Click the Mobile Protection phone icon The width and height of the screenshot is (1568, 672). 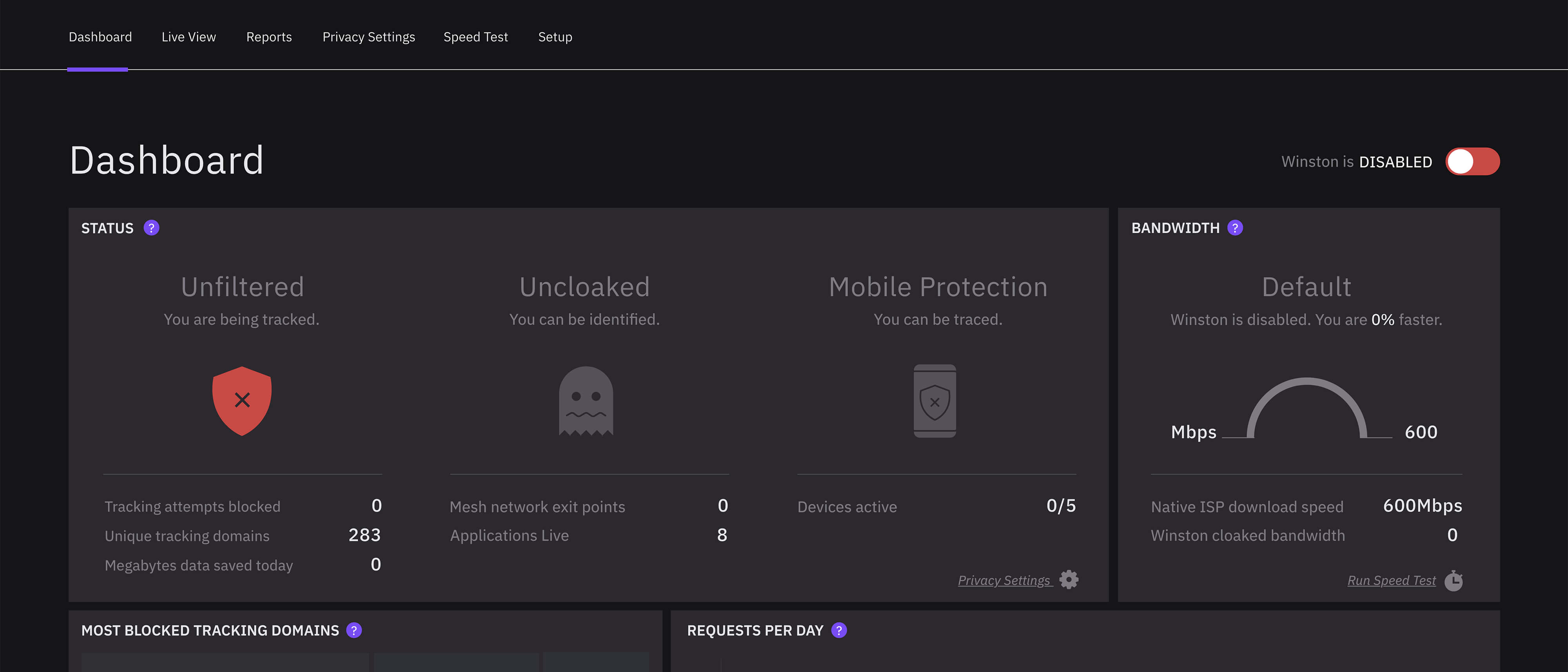pyautogui.click(x=935, y=401)
